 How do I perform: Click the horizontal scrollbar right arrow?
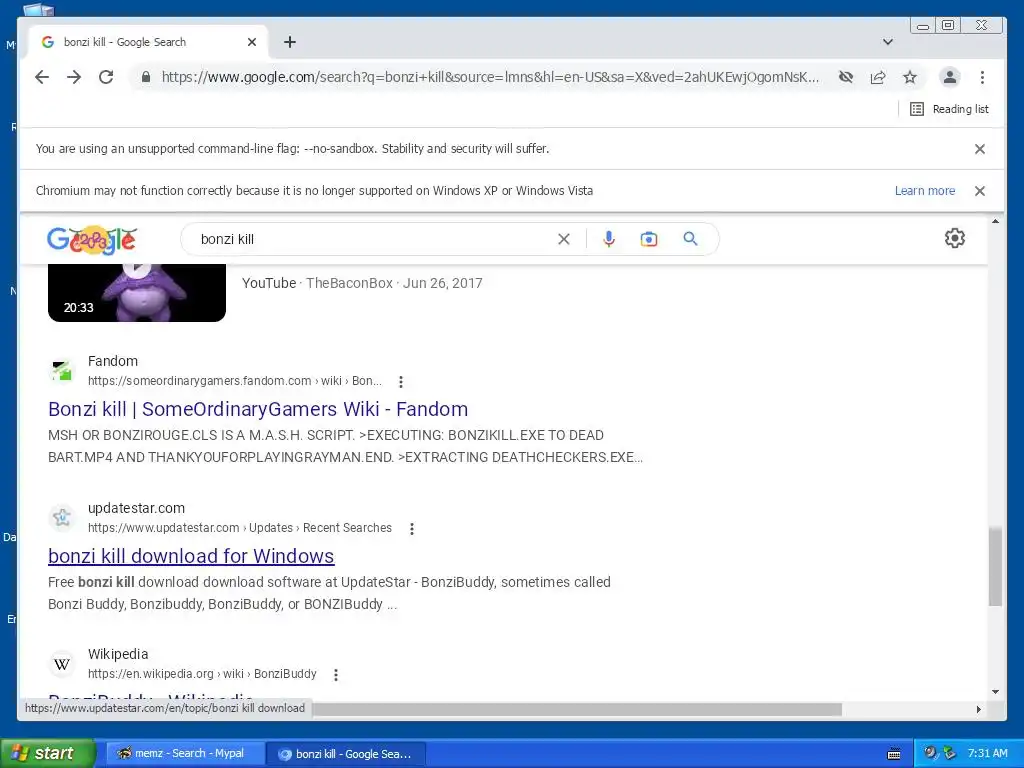979,709
